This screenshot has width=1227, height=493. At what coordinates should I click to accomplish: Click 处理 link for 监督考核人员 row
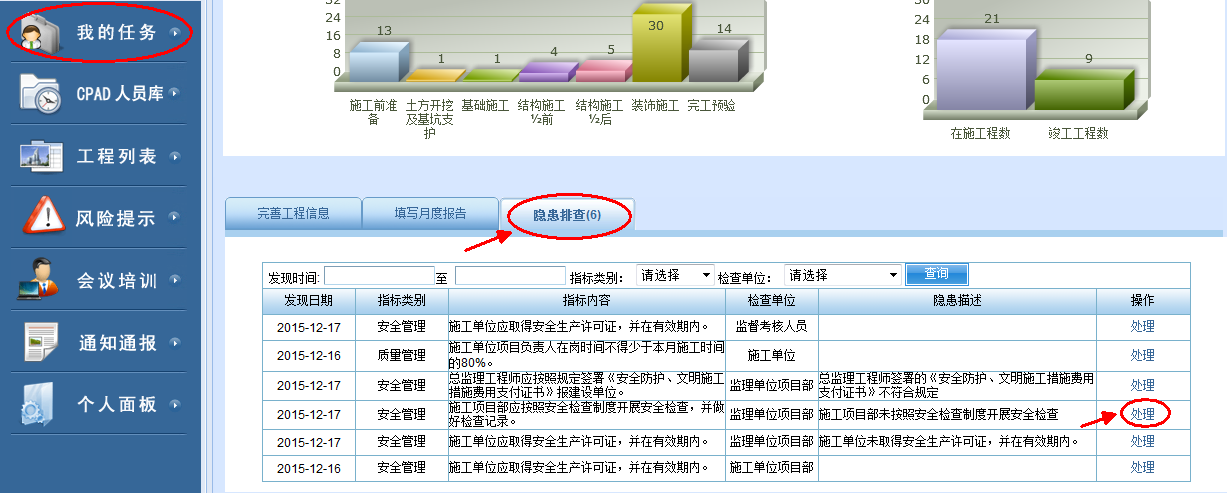pos(1142,326)
